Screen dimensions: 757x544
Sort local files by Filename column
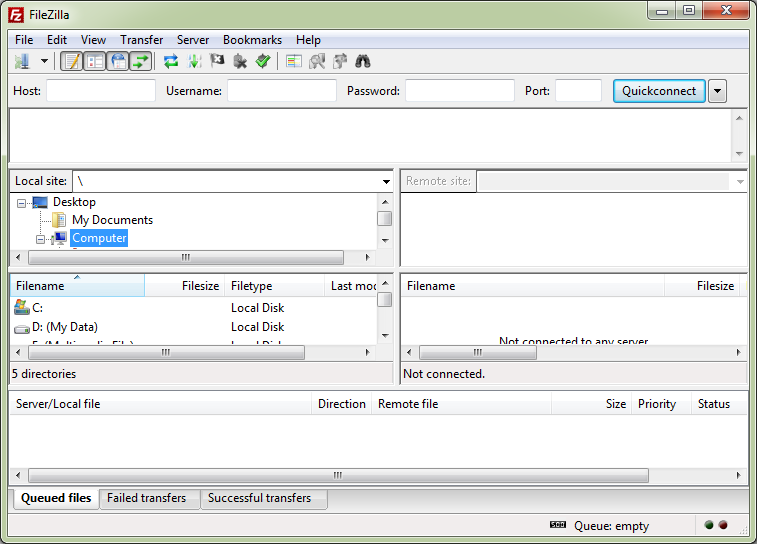point(77,286)
